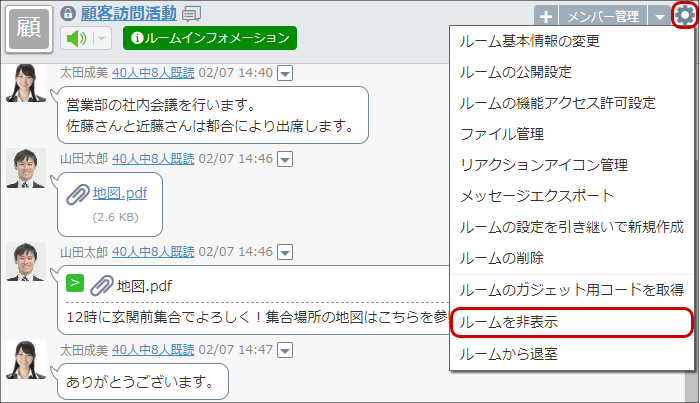Click the green quote arrow icon

pos(75,283)
